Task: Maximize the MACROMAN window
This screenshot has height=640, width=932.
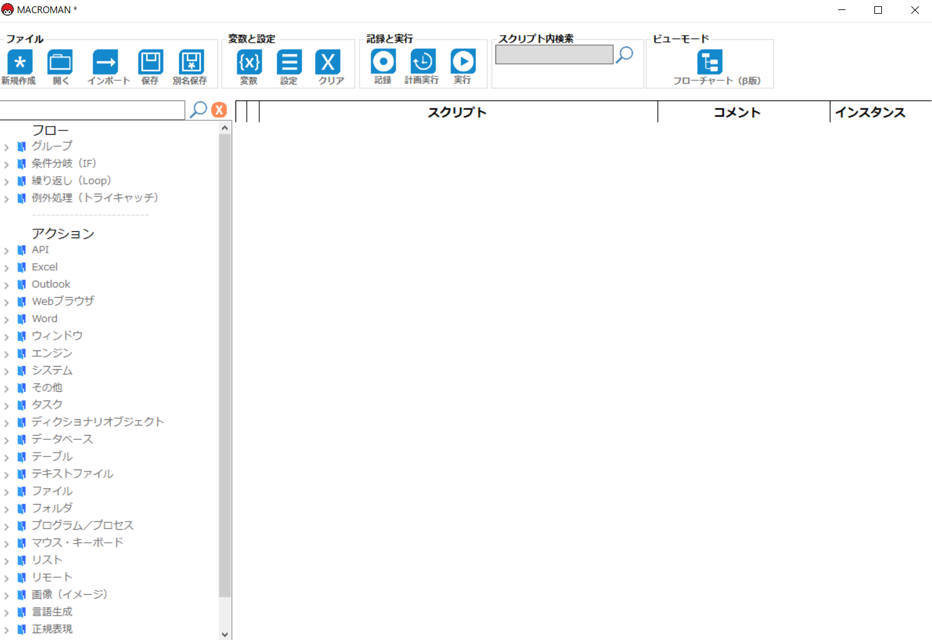Action: point(878,10)
